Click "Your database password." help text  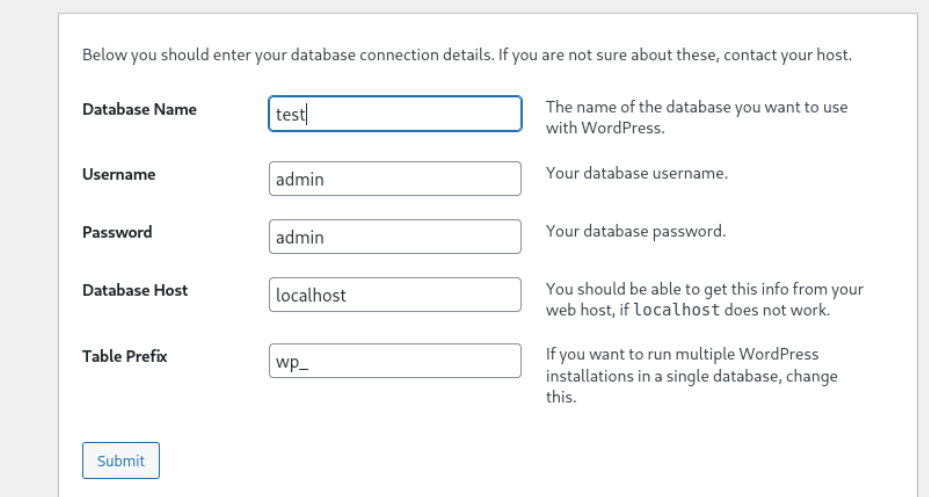click(635, 231)
